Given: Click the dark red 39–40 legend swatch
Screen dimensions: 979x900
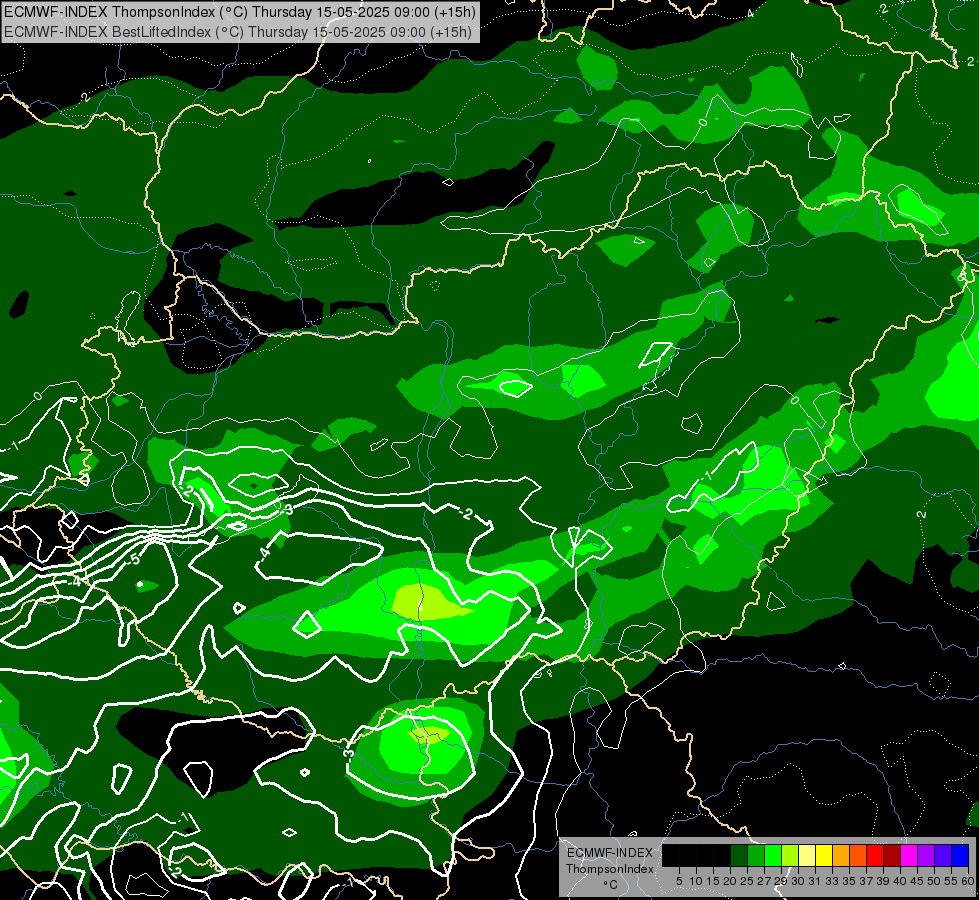Looking at the screenshot, I should point(892,856).
